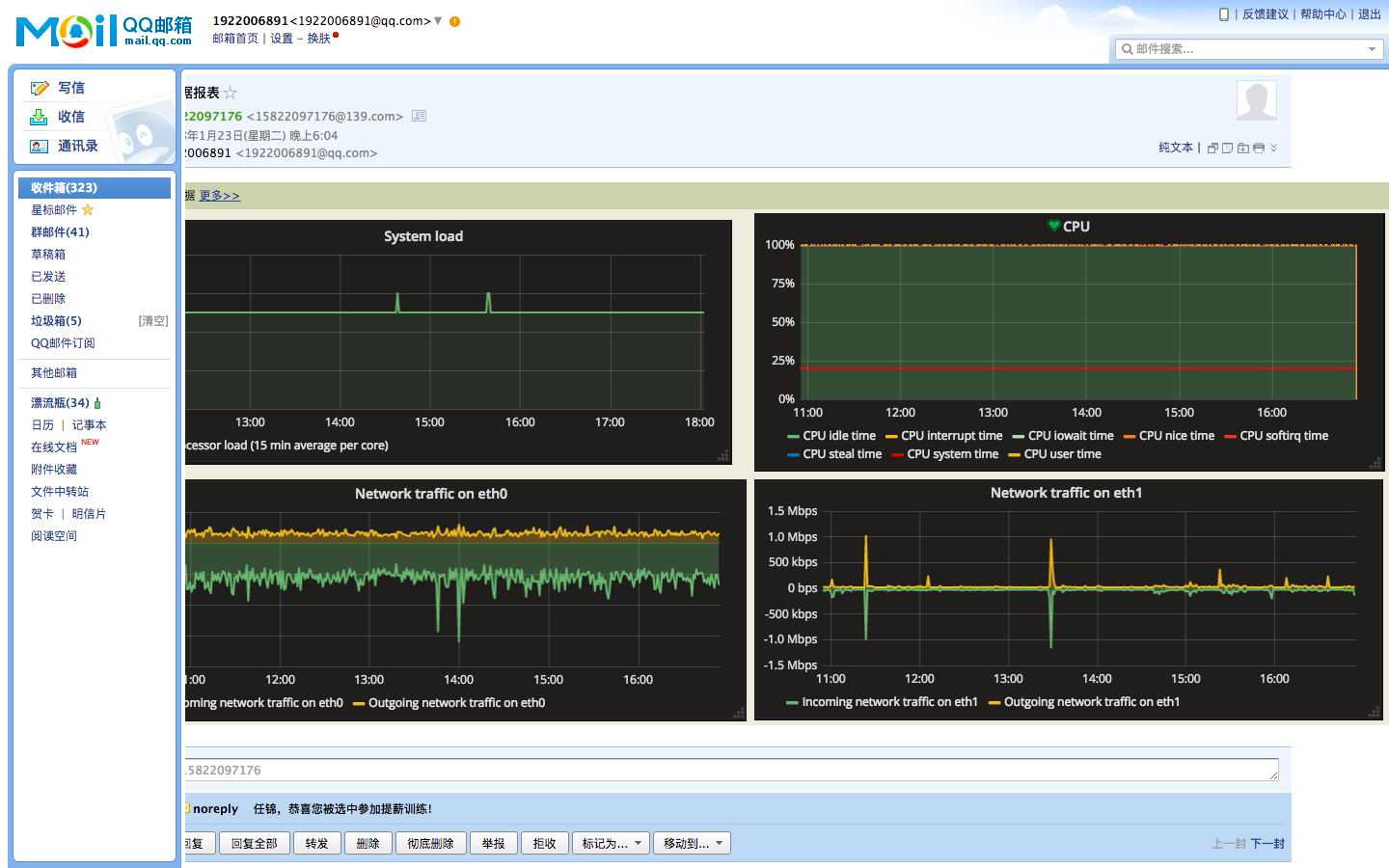This screenshot has height=868, width=1389.
Task: Click resize handle of CPU chart
Action: pyautogui.click(x=1375, y=464)
